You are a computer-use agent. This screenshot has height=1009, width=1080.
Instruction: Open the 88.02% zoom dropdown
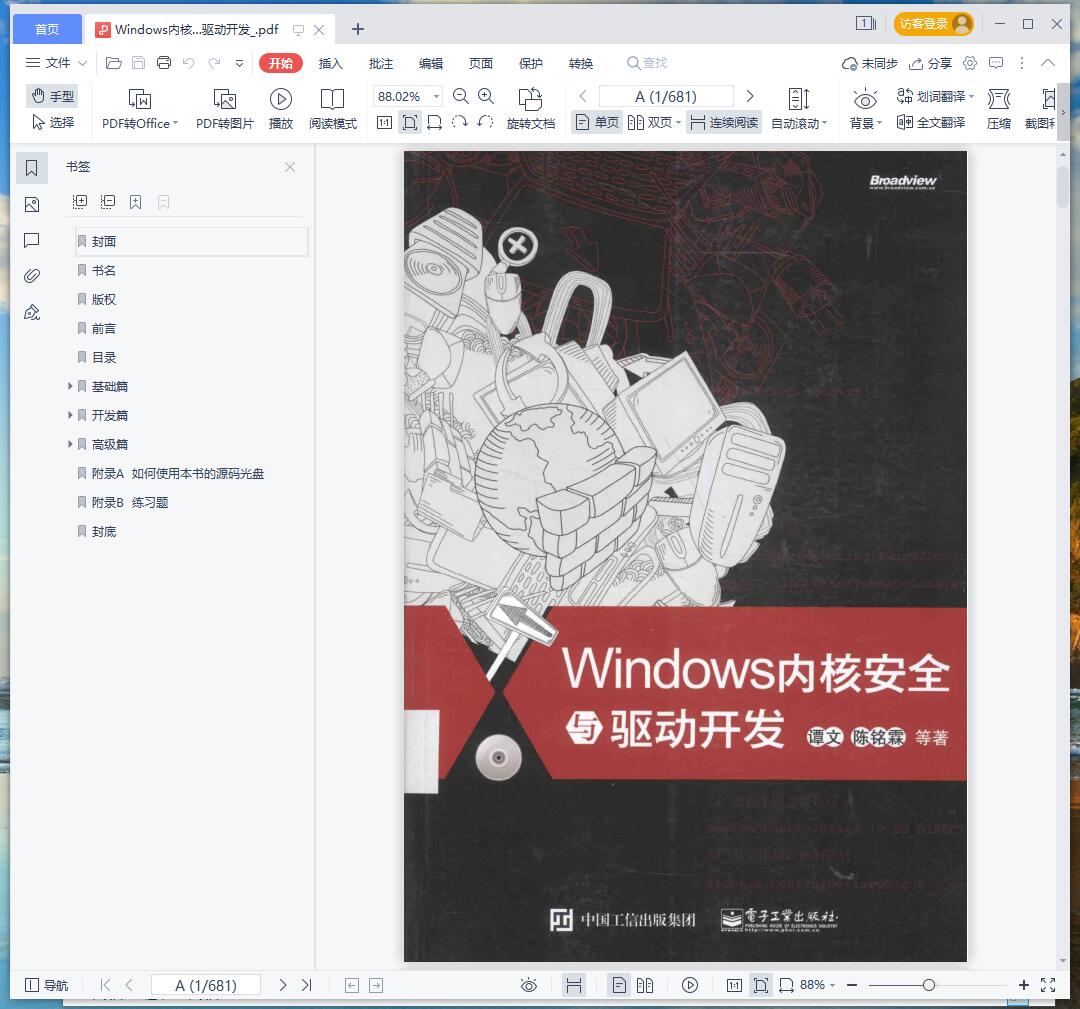coord(436,96)
